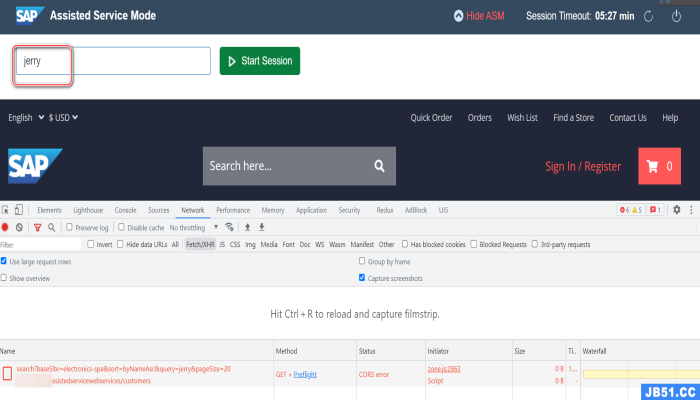Click the play icon in Start Session button
This screenshot has width=700, height=400.
[232, 61]
